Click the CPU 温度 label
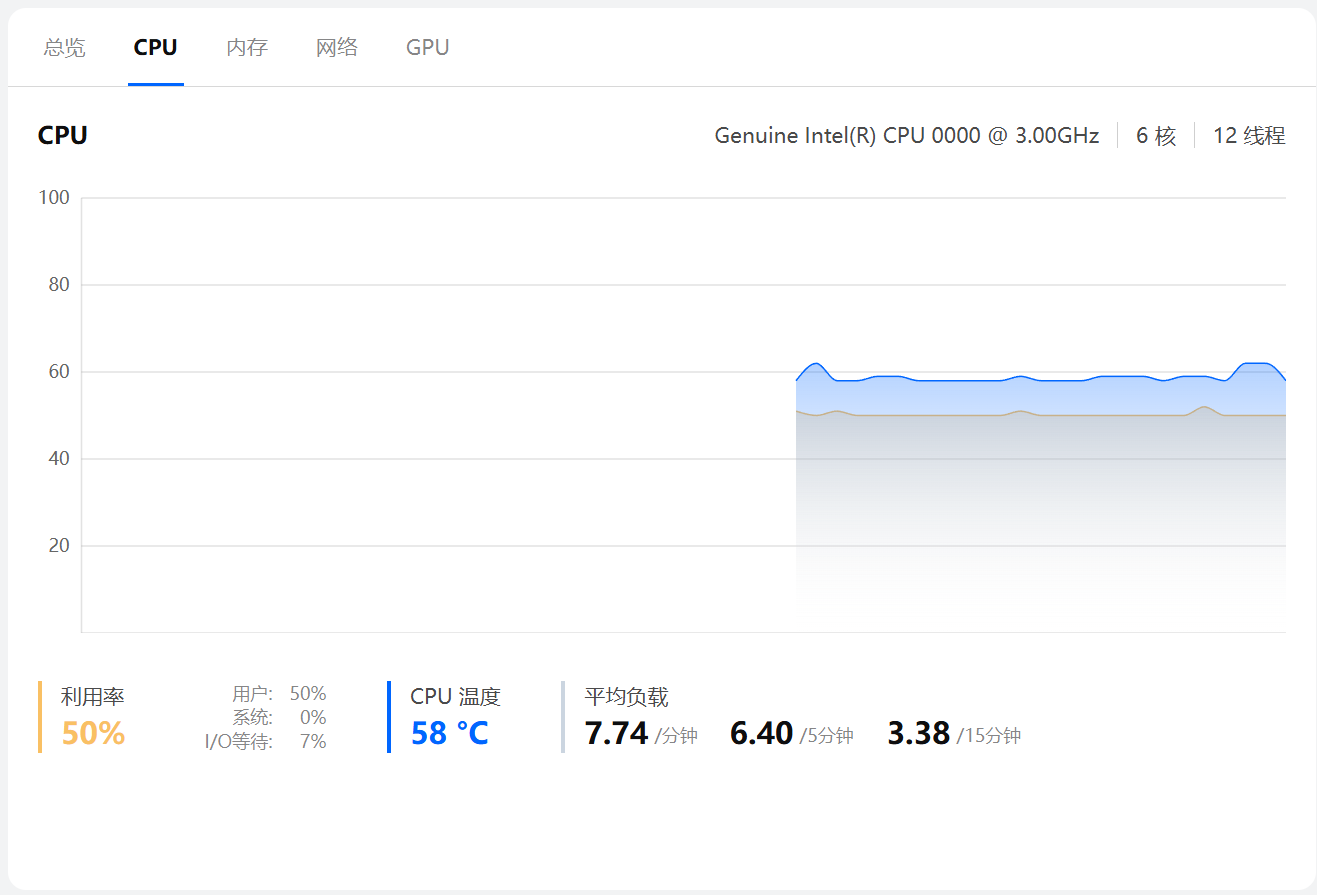Image resolution: width=1317 pixels, height=895 pixels. pos(455,697)
